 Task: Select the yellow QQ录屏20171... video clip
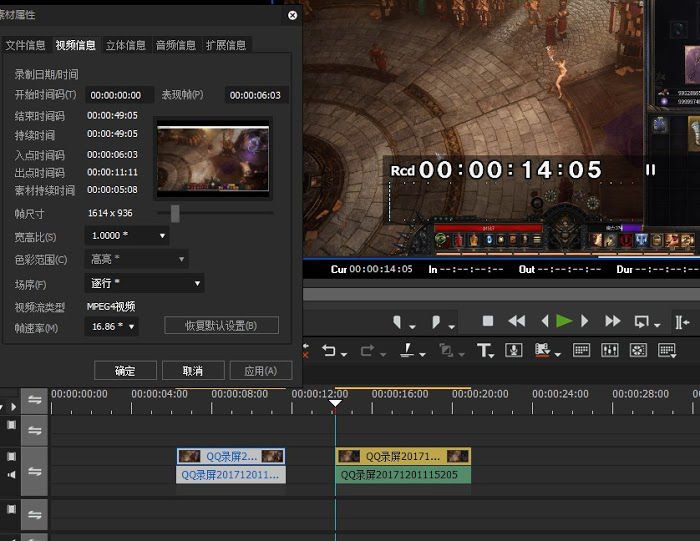pyautogui.click(x=403, y=456)
